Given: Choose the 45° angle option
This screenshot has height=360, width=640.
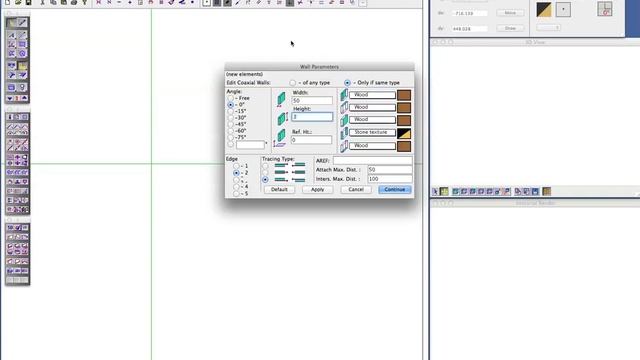Looking at the screenshot, I should tap(231, 124).
